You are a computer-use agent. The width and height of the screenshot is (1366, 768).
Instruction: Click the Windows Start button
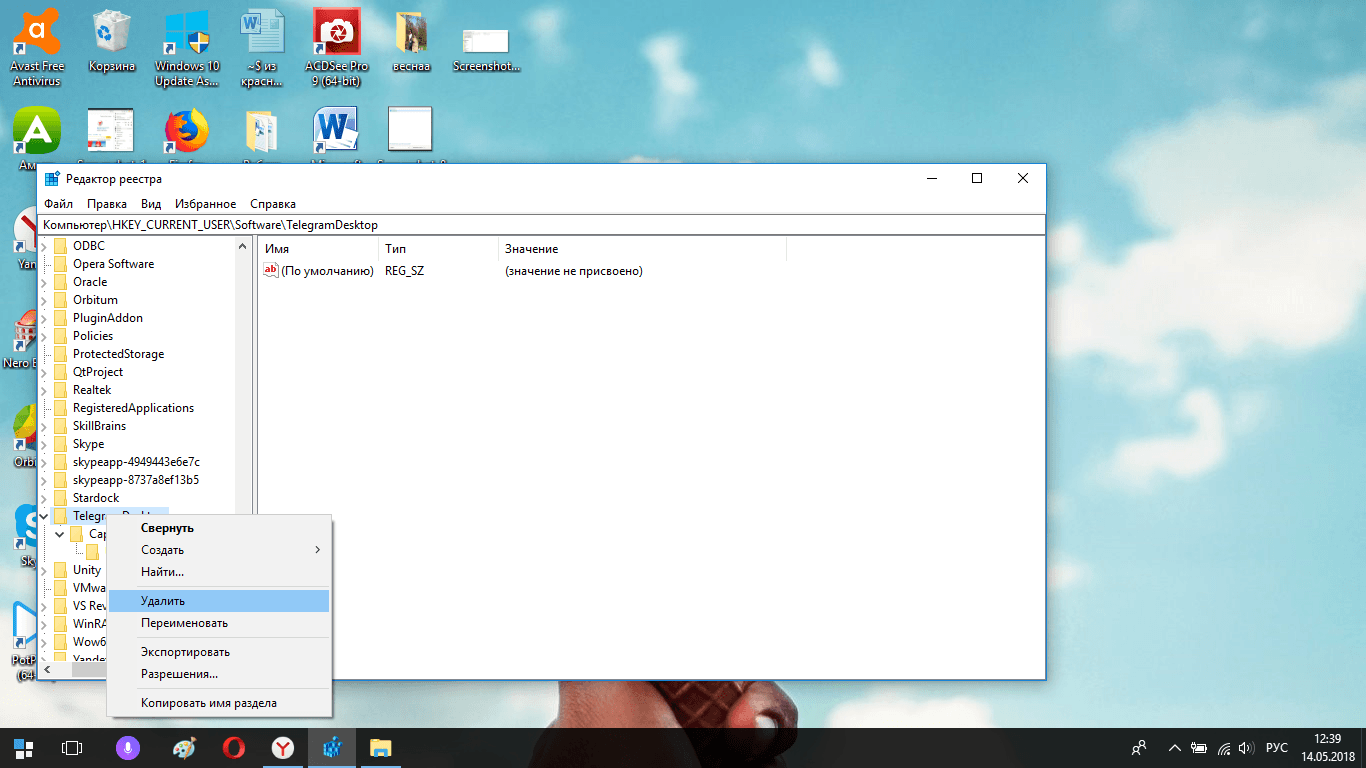pyautogui.click(x=23, y=747)
